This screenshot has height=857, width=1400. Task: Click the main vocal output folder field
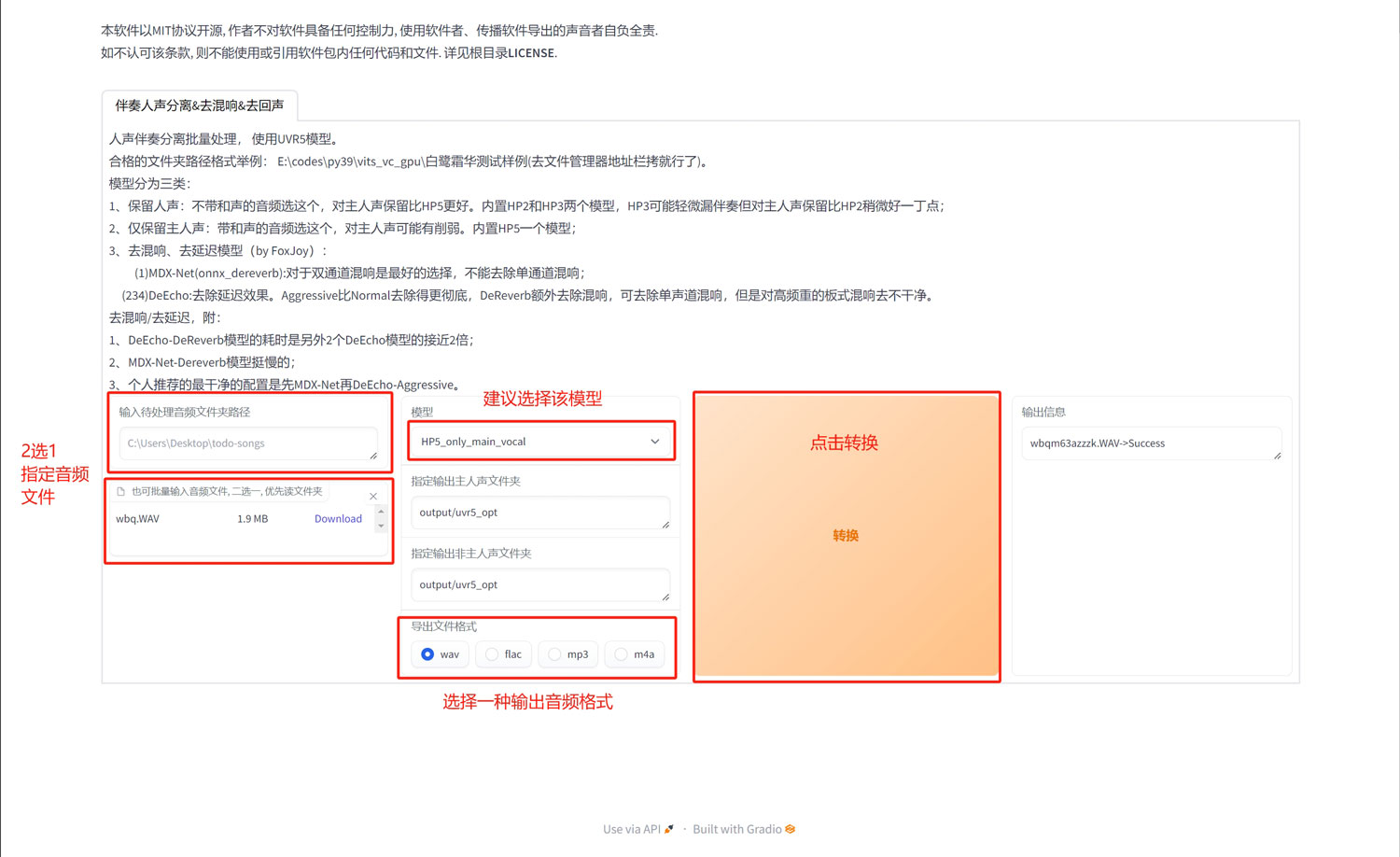[x=540, y=513]
